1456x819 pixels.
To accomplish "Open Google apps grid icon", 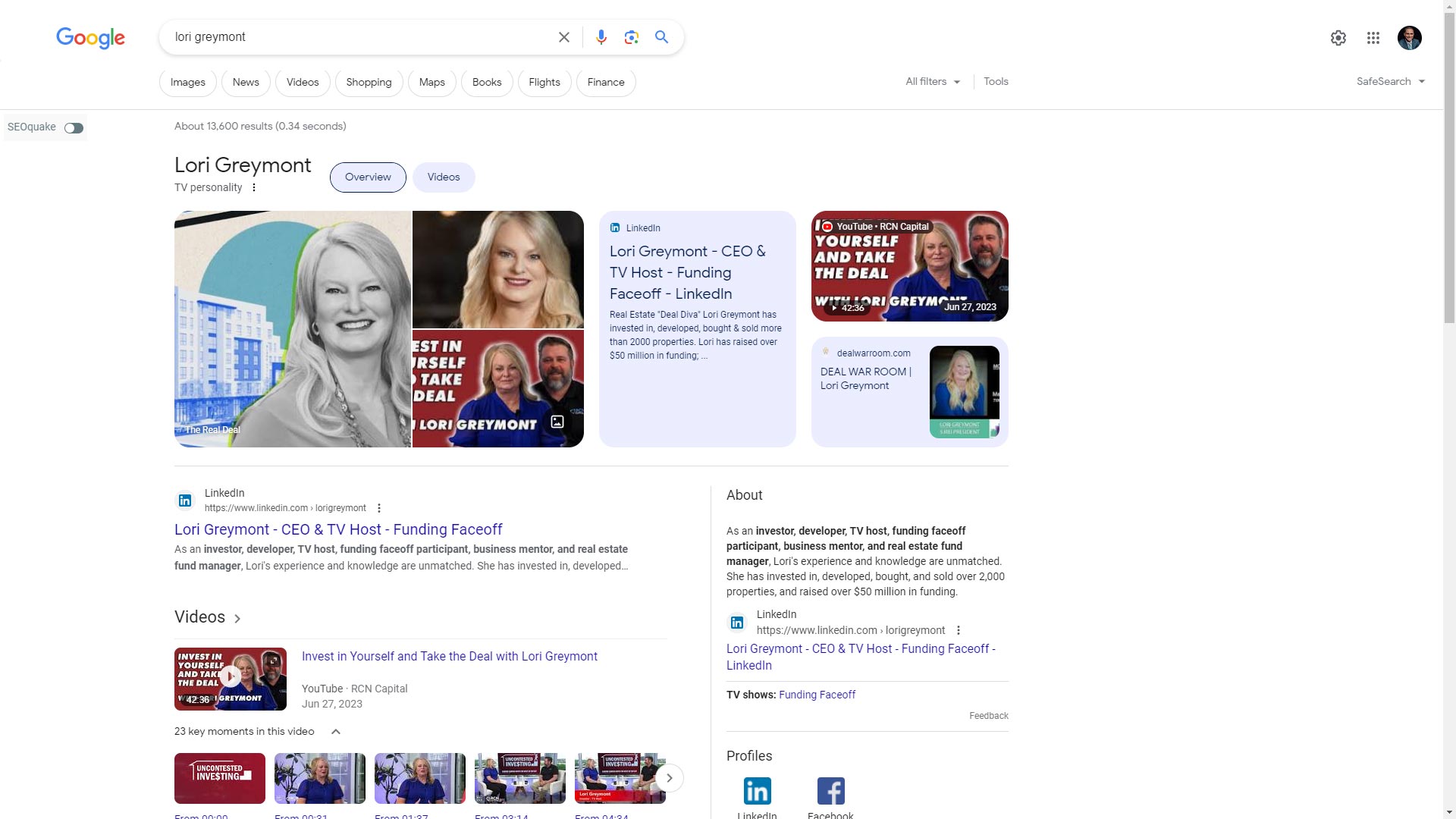I will pos(1373,38).
